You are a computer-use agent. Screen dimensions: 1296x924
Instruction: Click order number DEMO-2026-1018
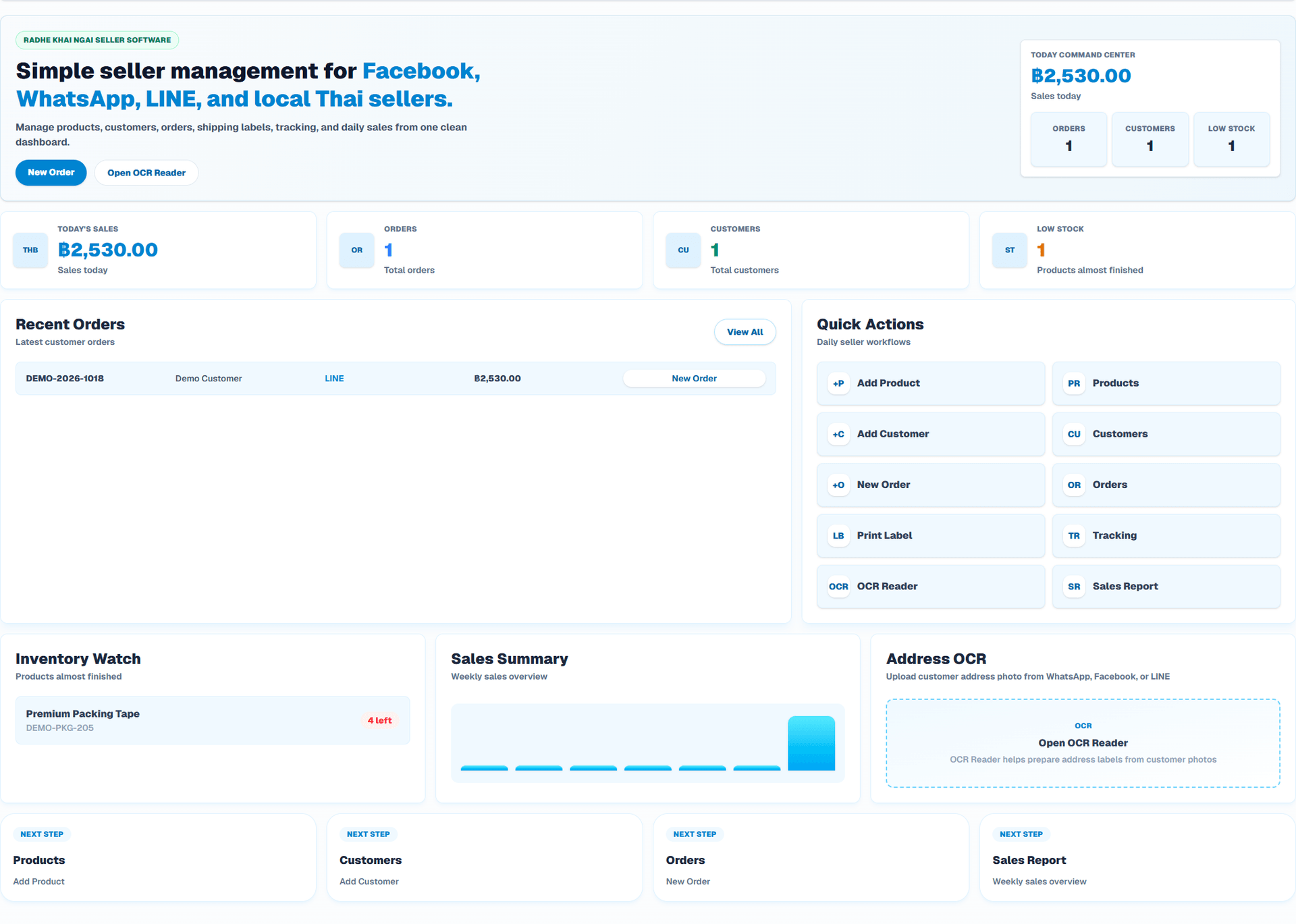65,379
